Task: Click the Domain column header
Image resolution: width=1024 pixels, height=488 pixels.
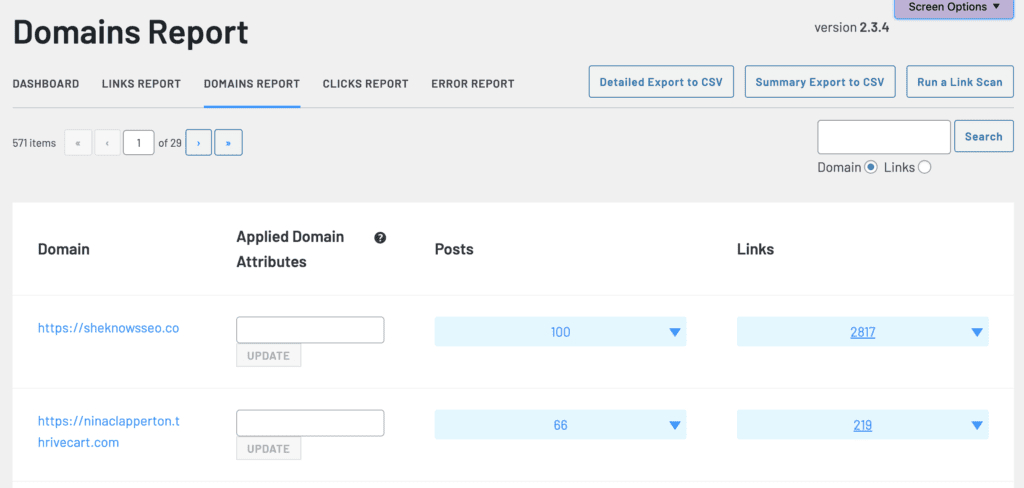Action: click(64, 249)
